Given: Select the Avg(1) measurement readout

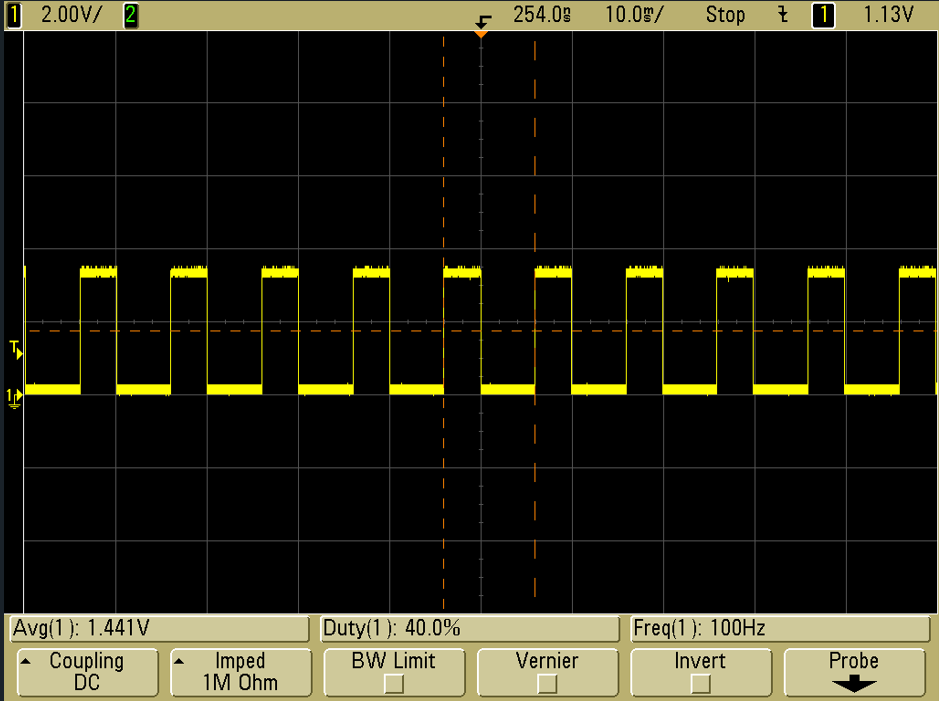Looking at the screenshot, I should [x=158, y=629].
